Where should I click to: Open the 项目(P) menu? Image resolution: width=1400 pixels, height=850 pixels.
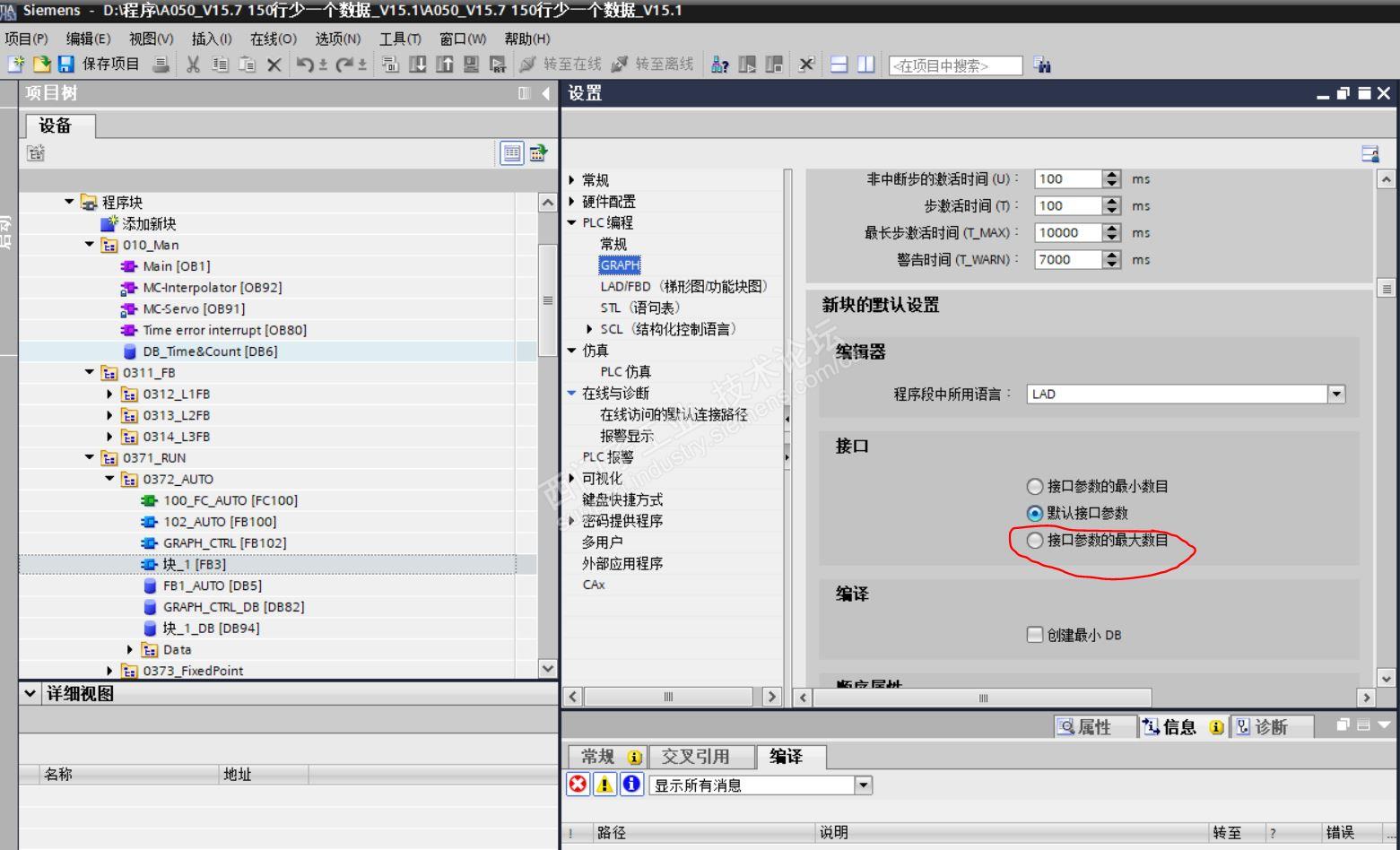[x=26, y=39]
